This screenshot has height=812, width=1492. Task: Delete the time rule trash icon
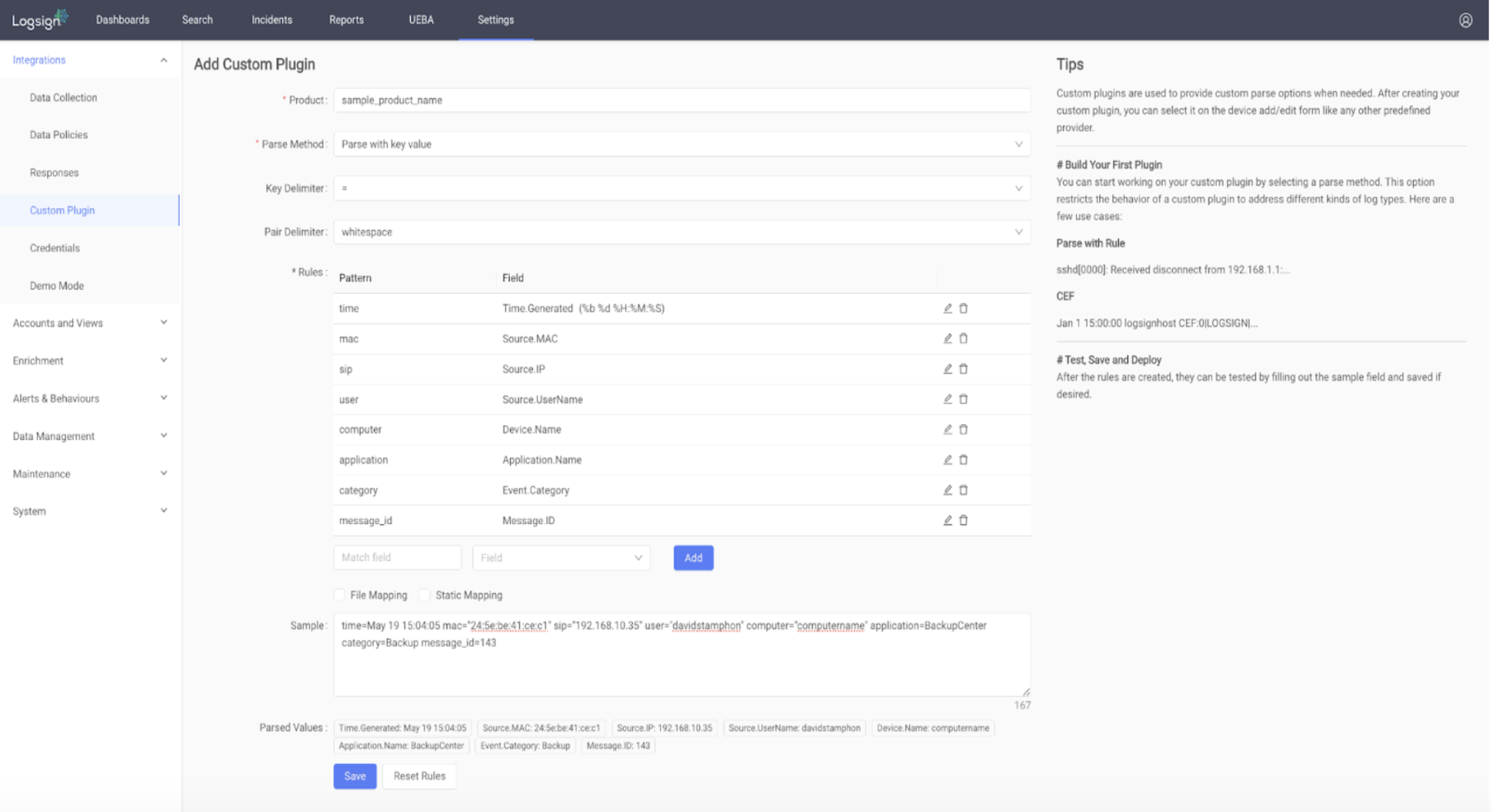[x=963, y=309]
